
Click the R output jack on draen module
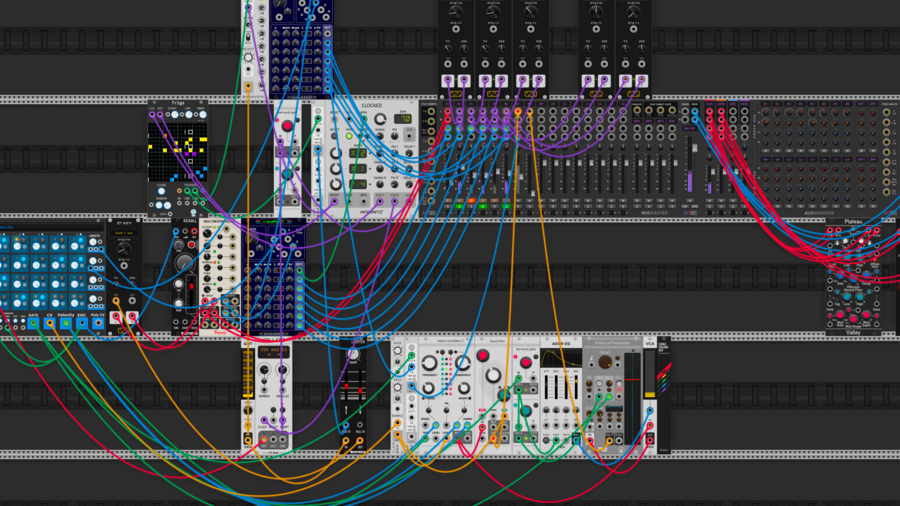coord(132,317)
